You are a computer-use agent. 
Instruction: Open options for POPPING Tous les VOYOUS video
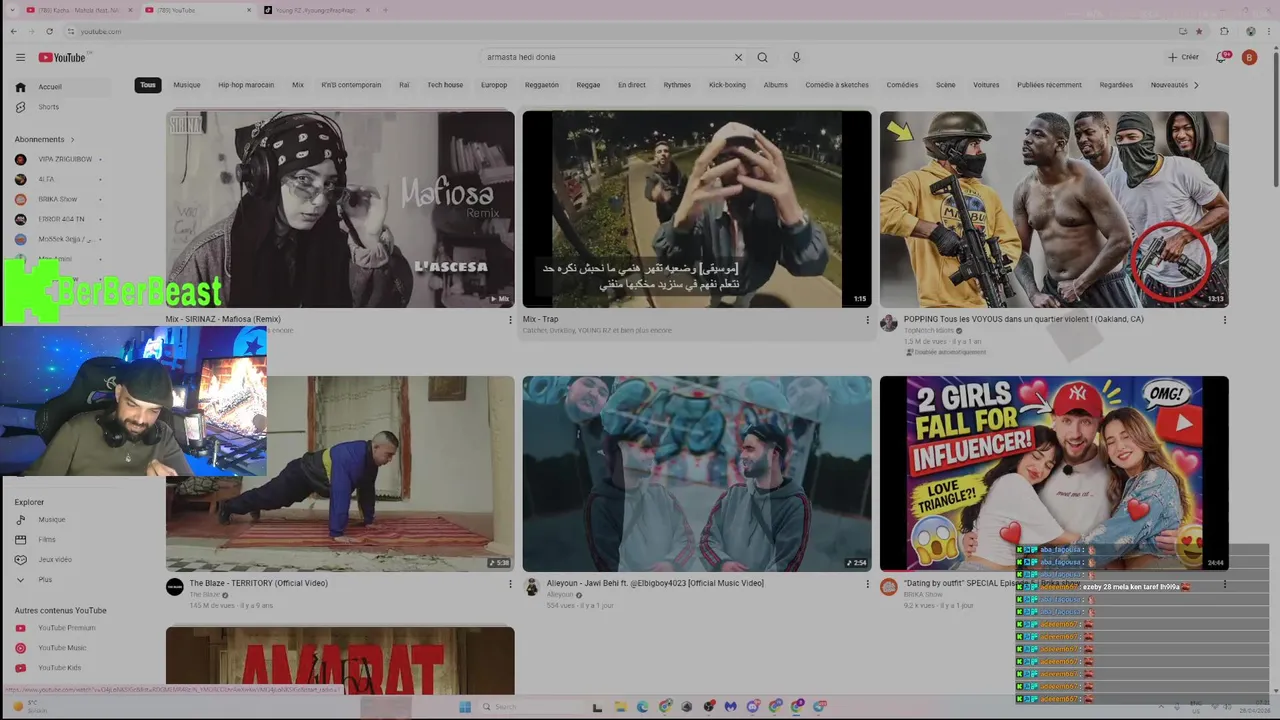pyautogui.click(x=1224, y=320)
